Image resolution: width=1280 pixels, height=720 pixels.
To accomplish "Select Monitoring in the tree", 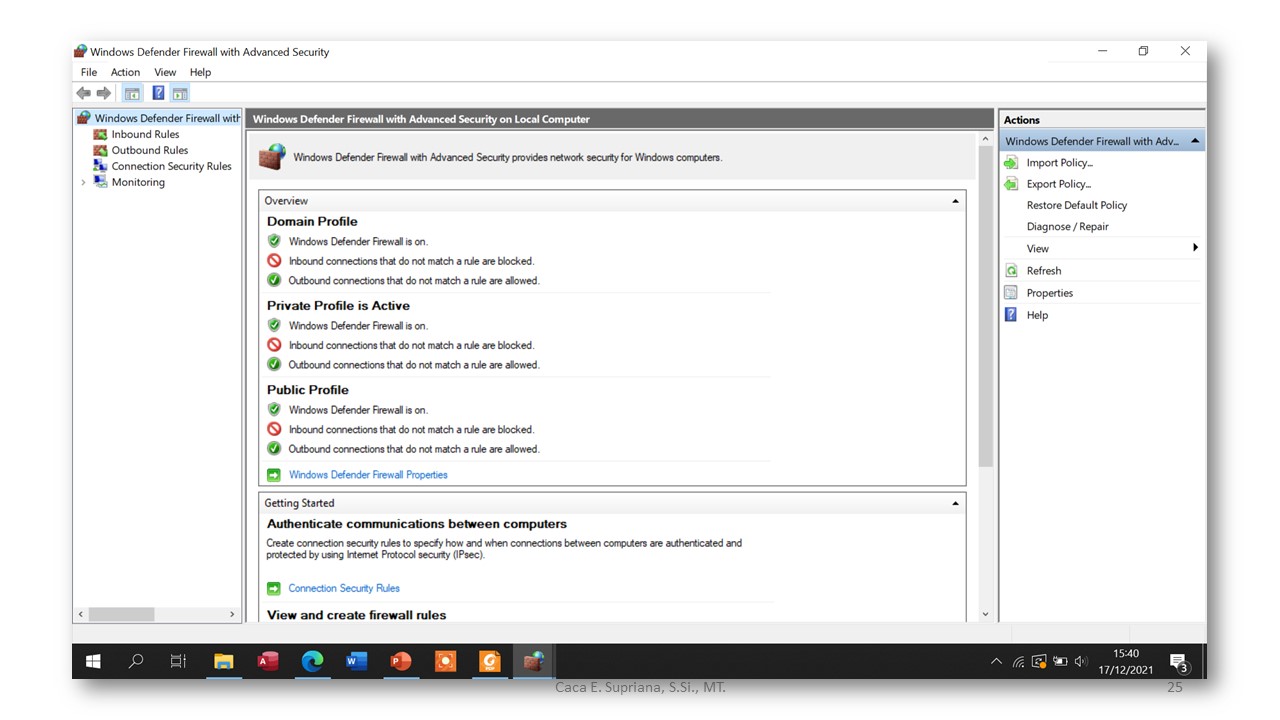I will (x=138, y=182).
